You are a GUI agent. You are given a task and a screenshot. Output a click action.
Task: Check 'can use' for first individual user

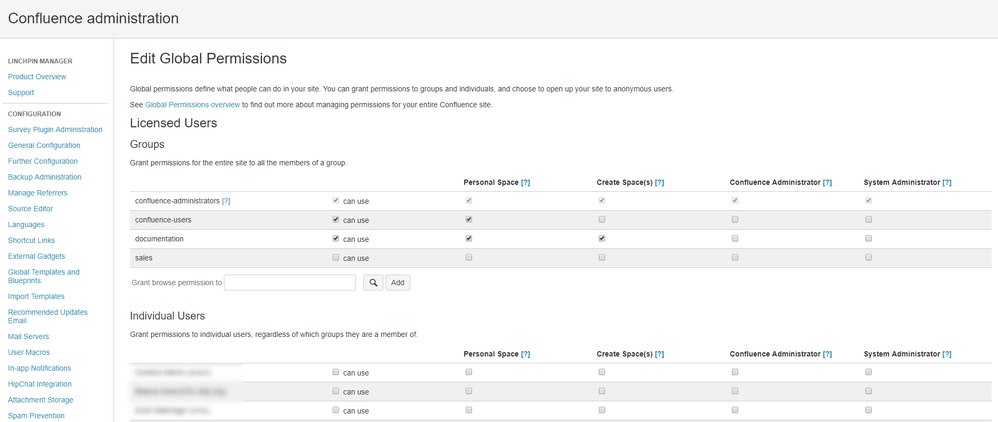click(x=335, y=372)
